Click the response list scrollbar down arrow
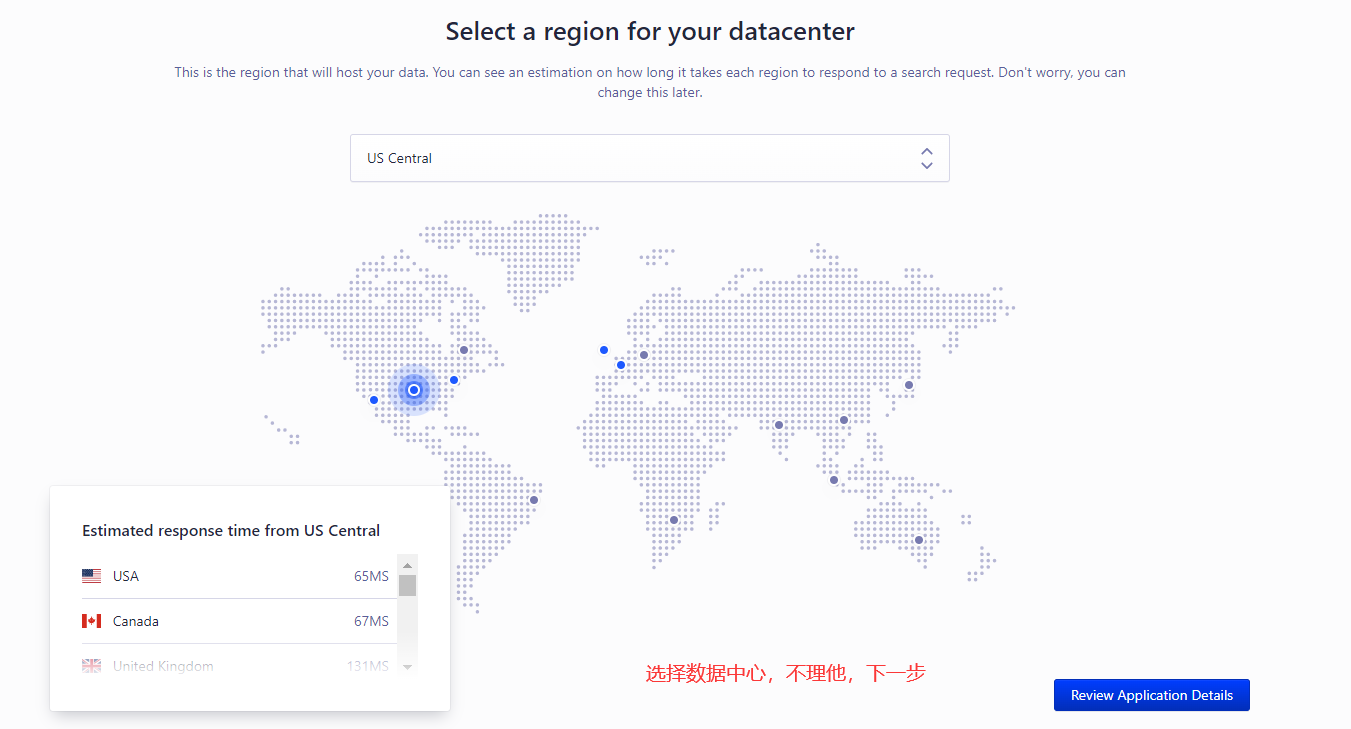 point(407,666)
